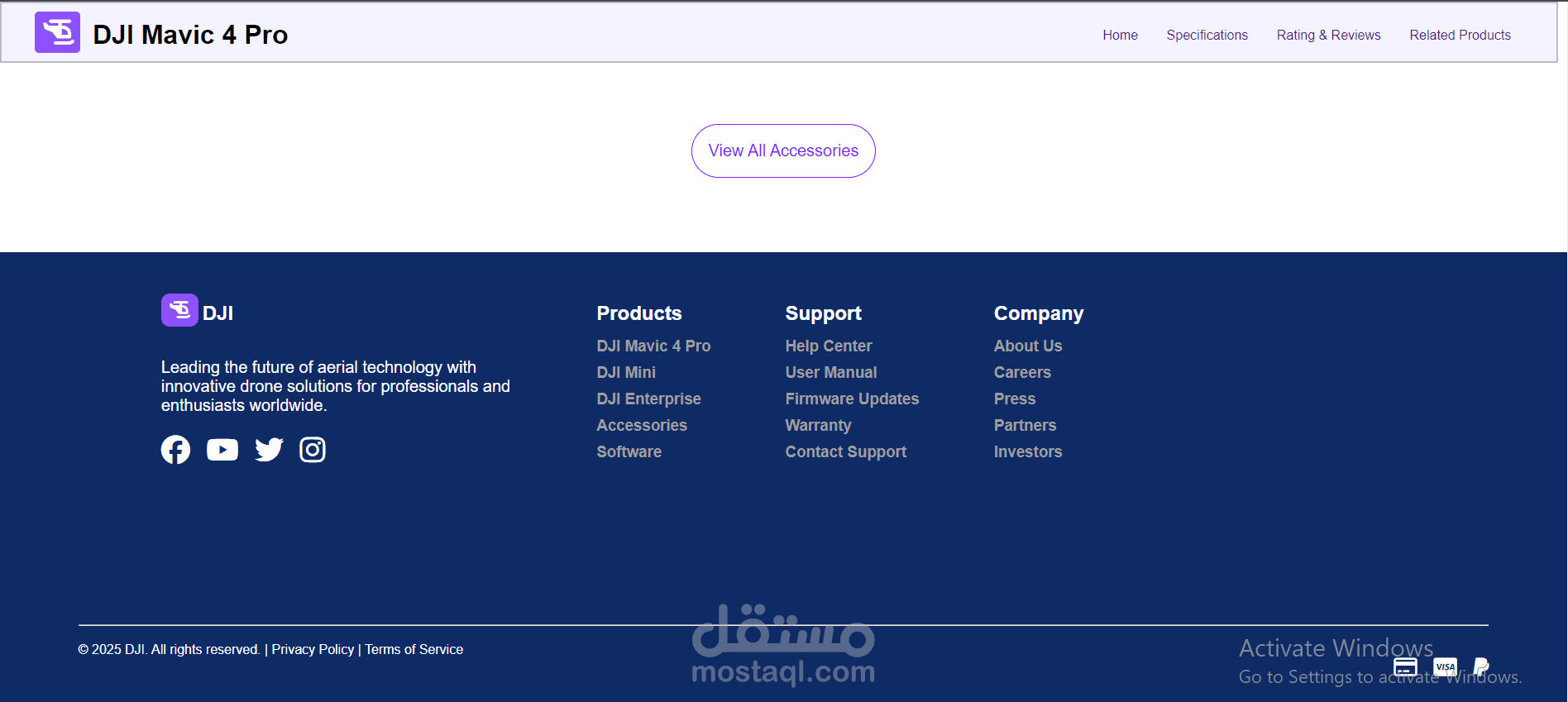Open the Contact Support link
1568x702 pixels.
(846, 451)
